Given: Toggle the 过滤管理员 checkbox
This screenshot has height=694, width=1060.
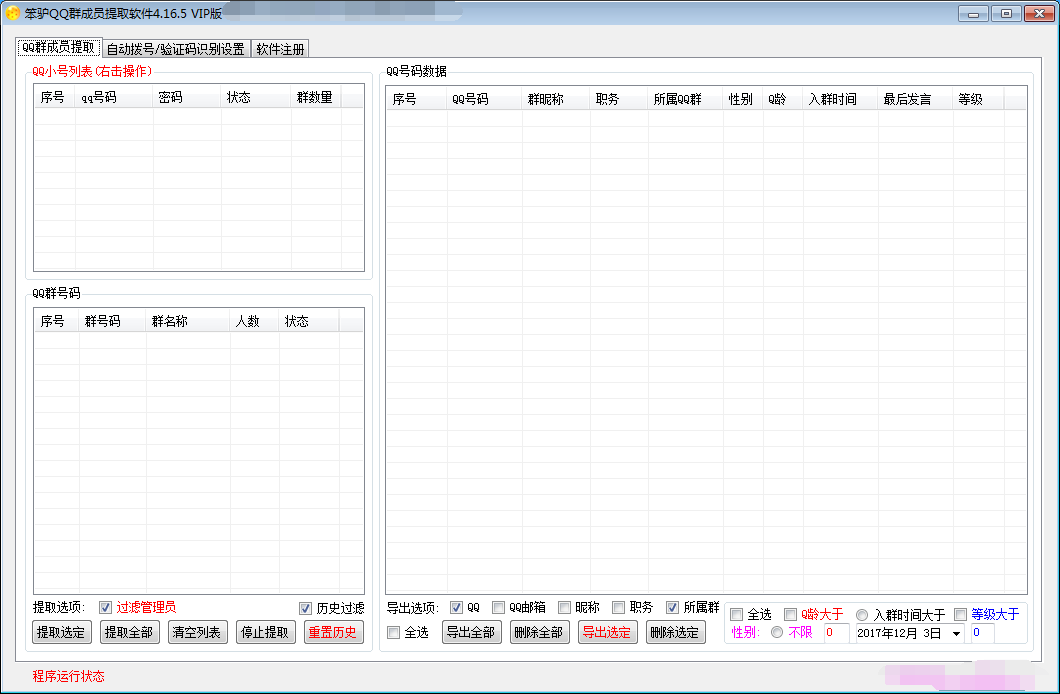Looking at the screenshot, I should tap(105, 608).
